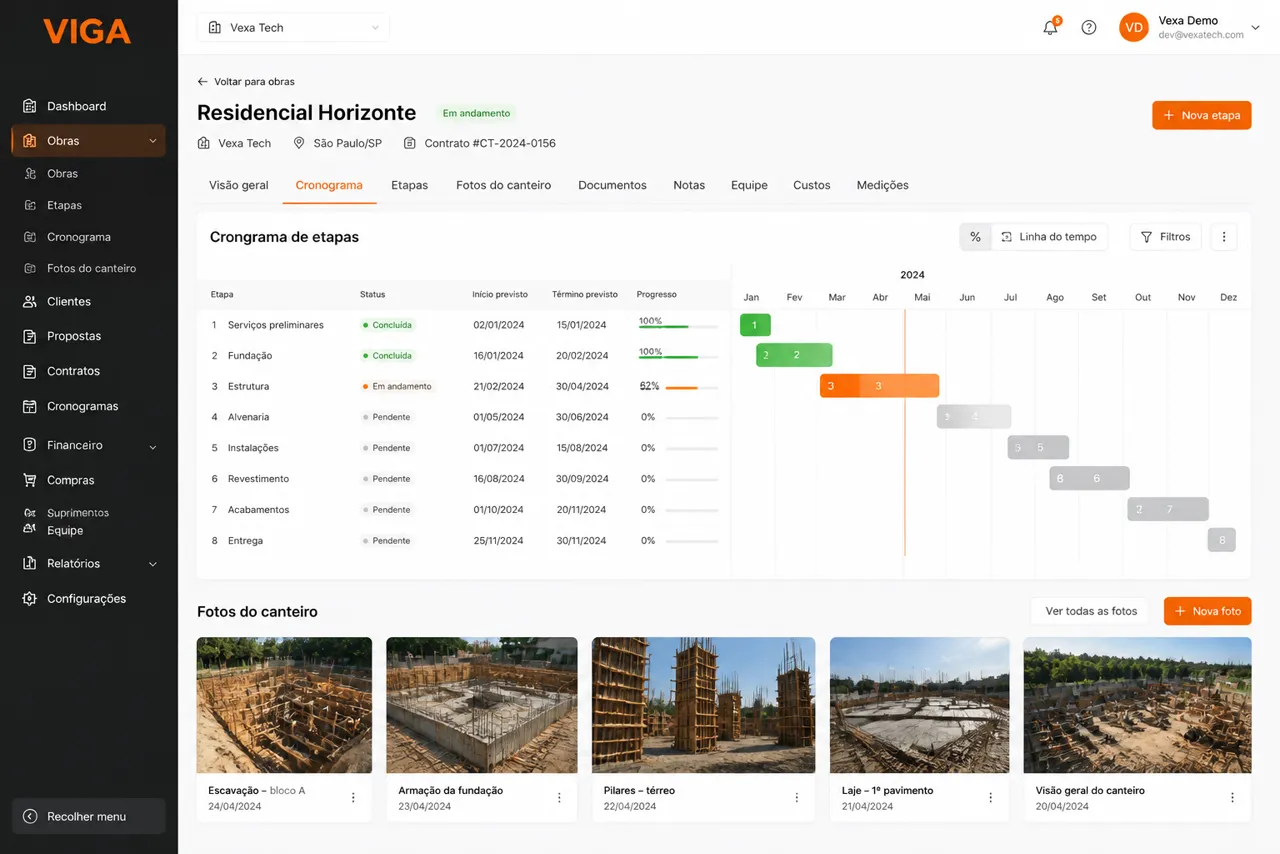Screen dimensions: 1280x854
Task: Click Ver todas as fotos button
Action: 1091,611
